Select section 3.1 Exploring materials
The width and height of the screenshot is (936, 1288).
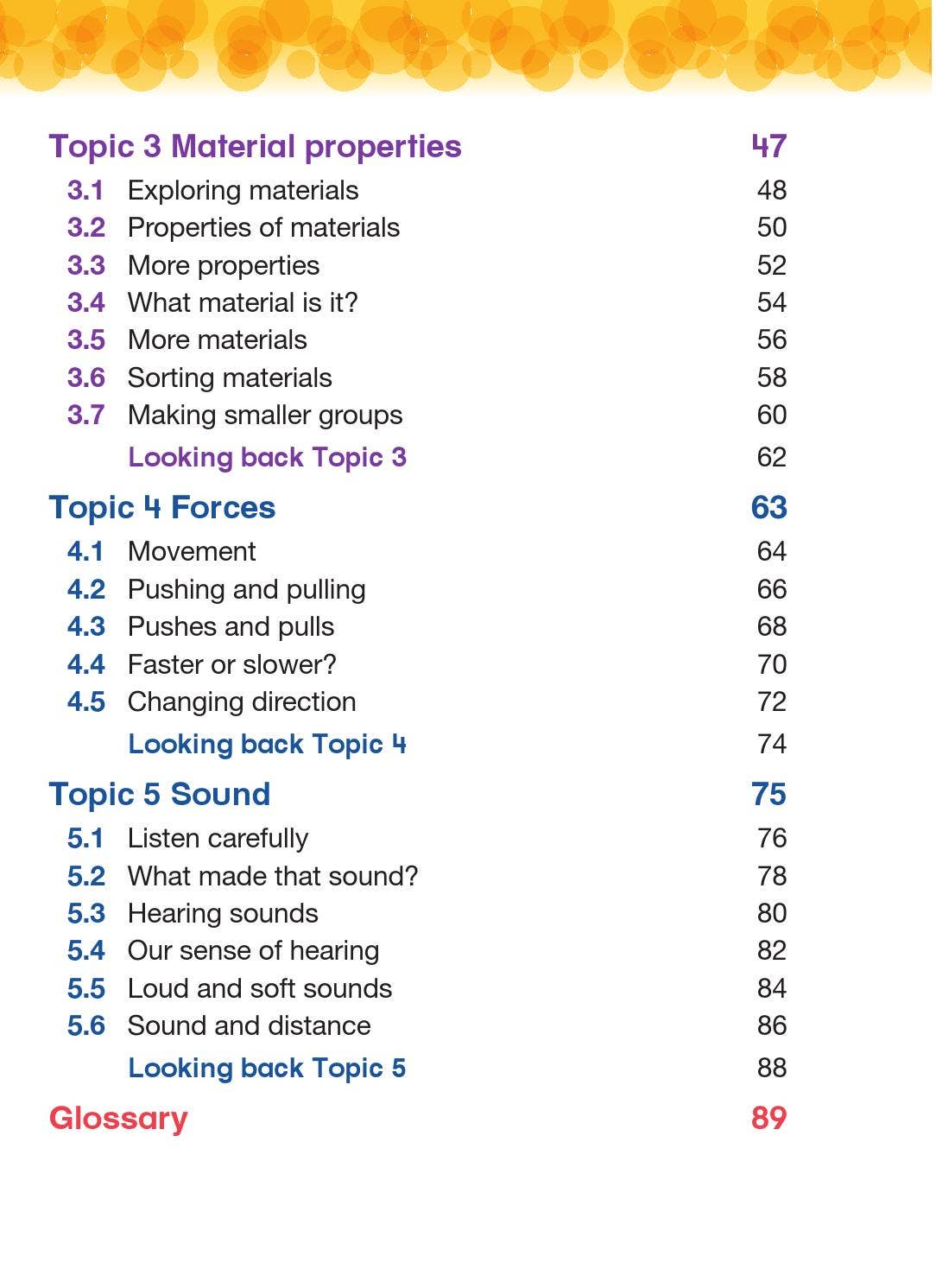tap(212, 190)
